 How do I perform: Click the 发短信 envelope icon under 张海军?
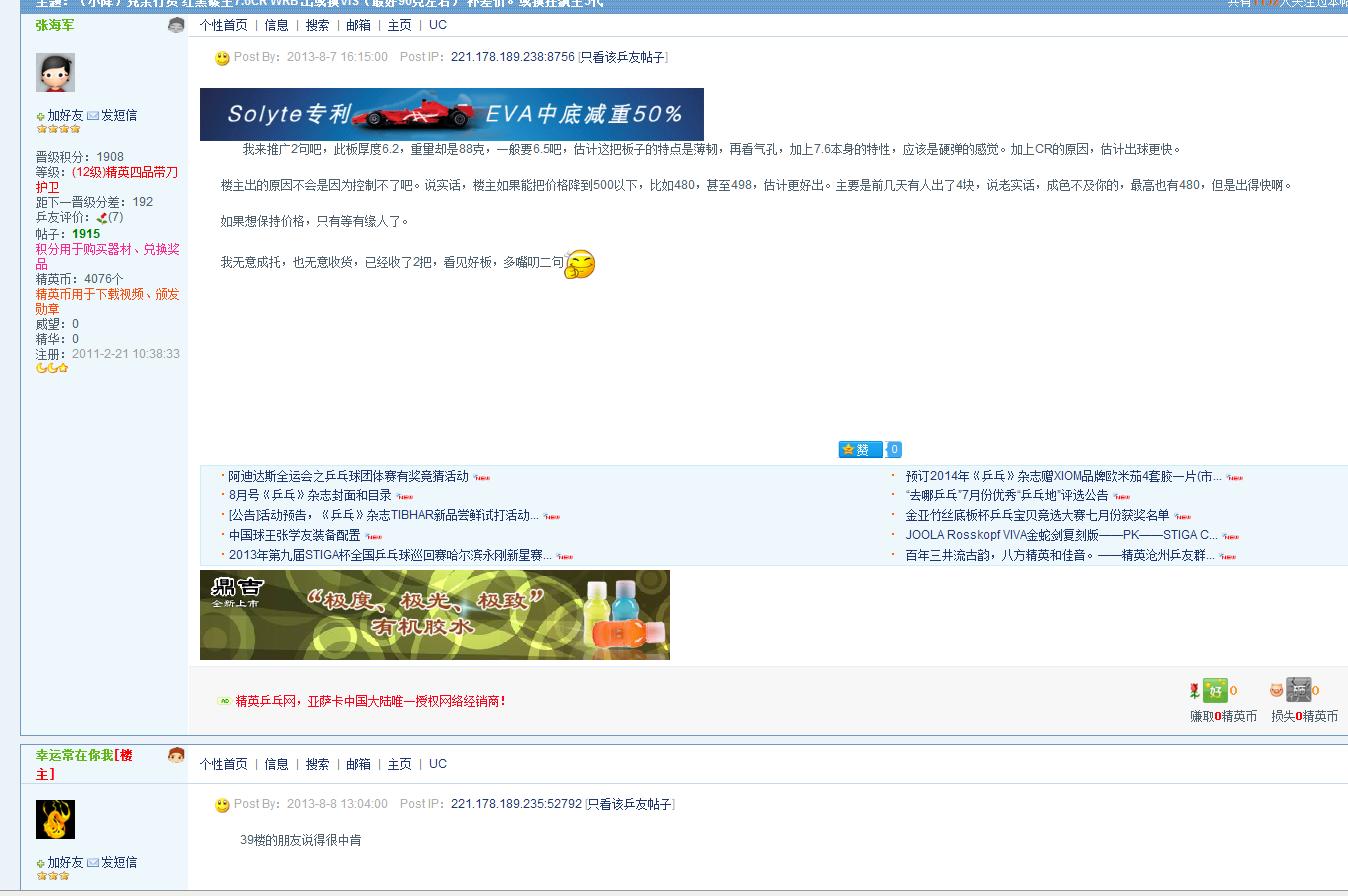pyautogui.click(x=93, y=115)
